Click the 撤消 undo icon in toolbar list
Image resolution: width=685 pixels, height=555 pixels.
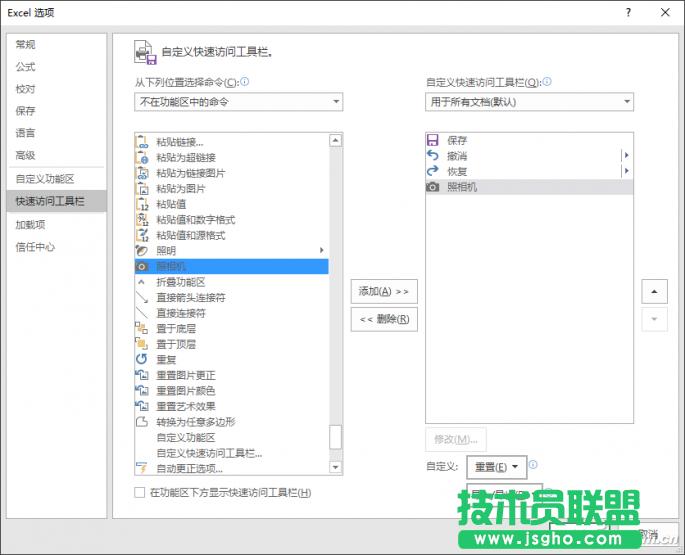432,156
